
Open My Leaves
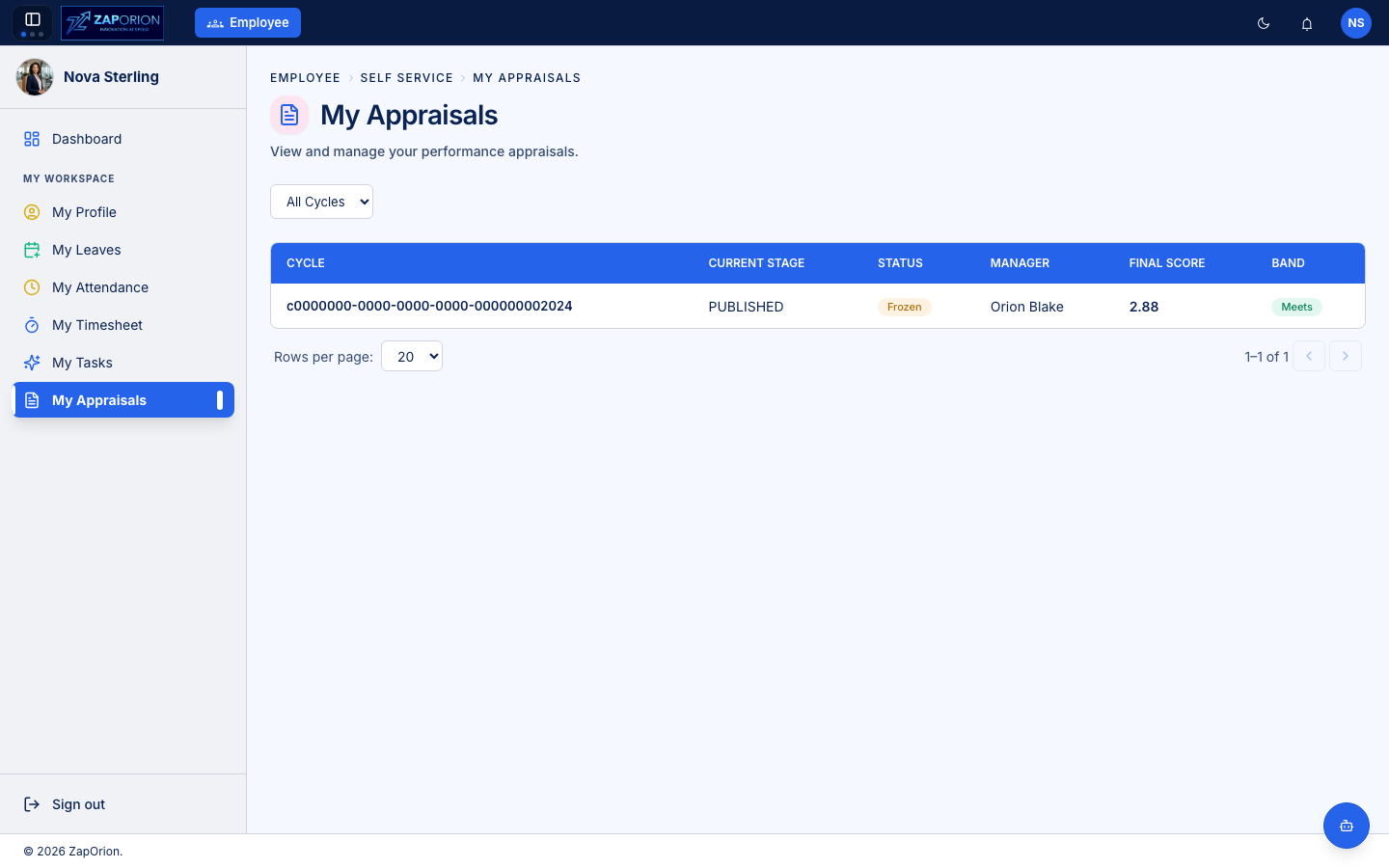[x=123, y=250]
